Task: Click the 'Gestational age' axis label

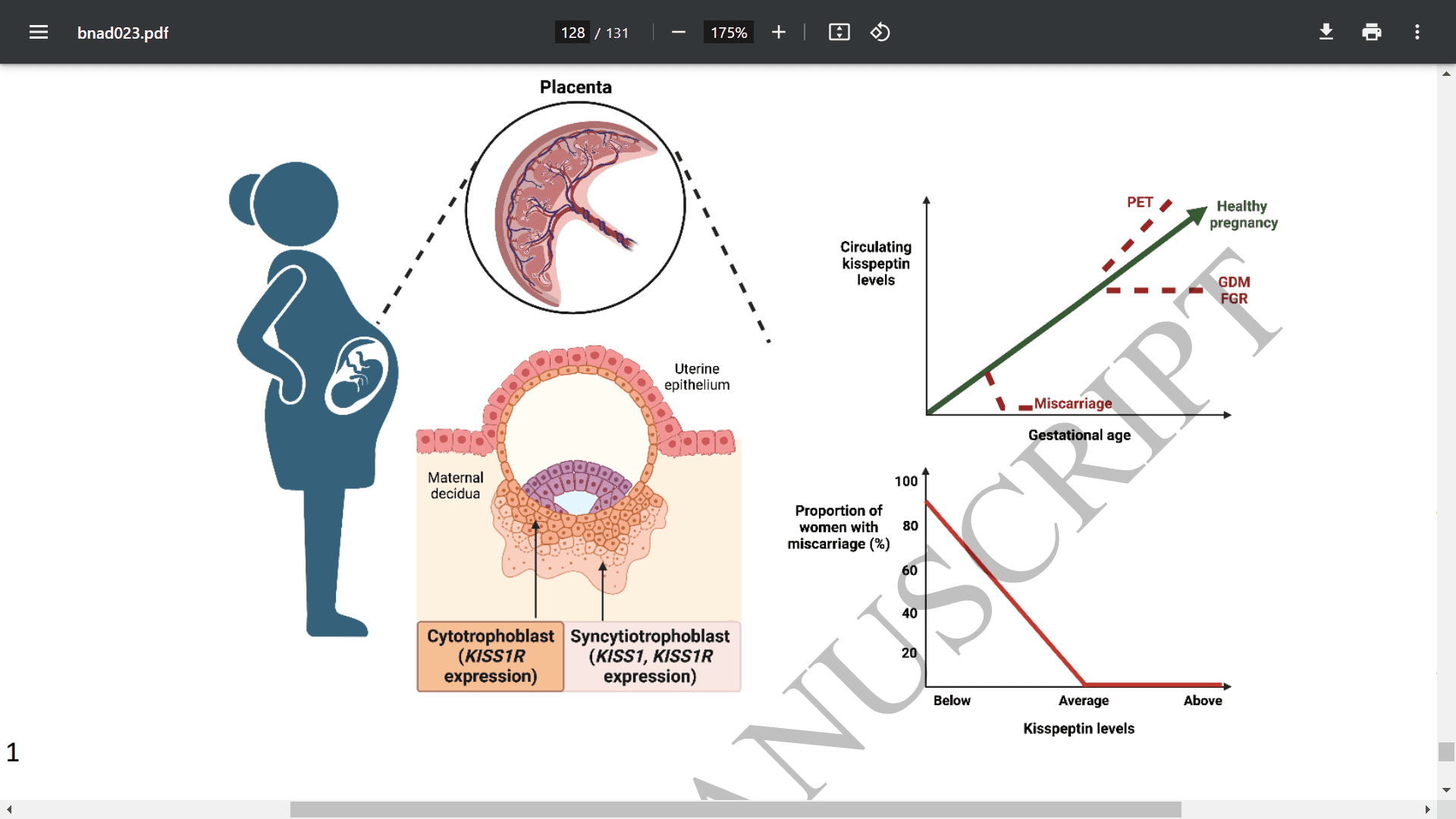Action: [x=1079, y=435]
